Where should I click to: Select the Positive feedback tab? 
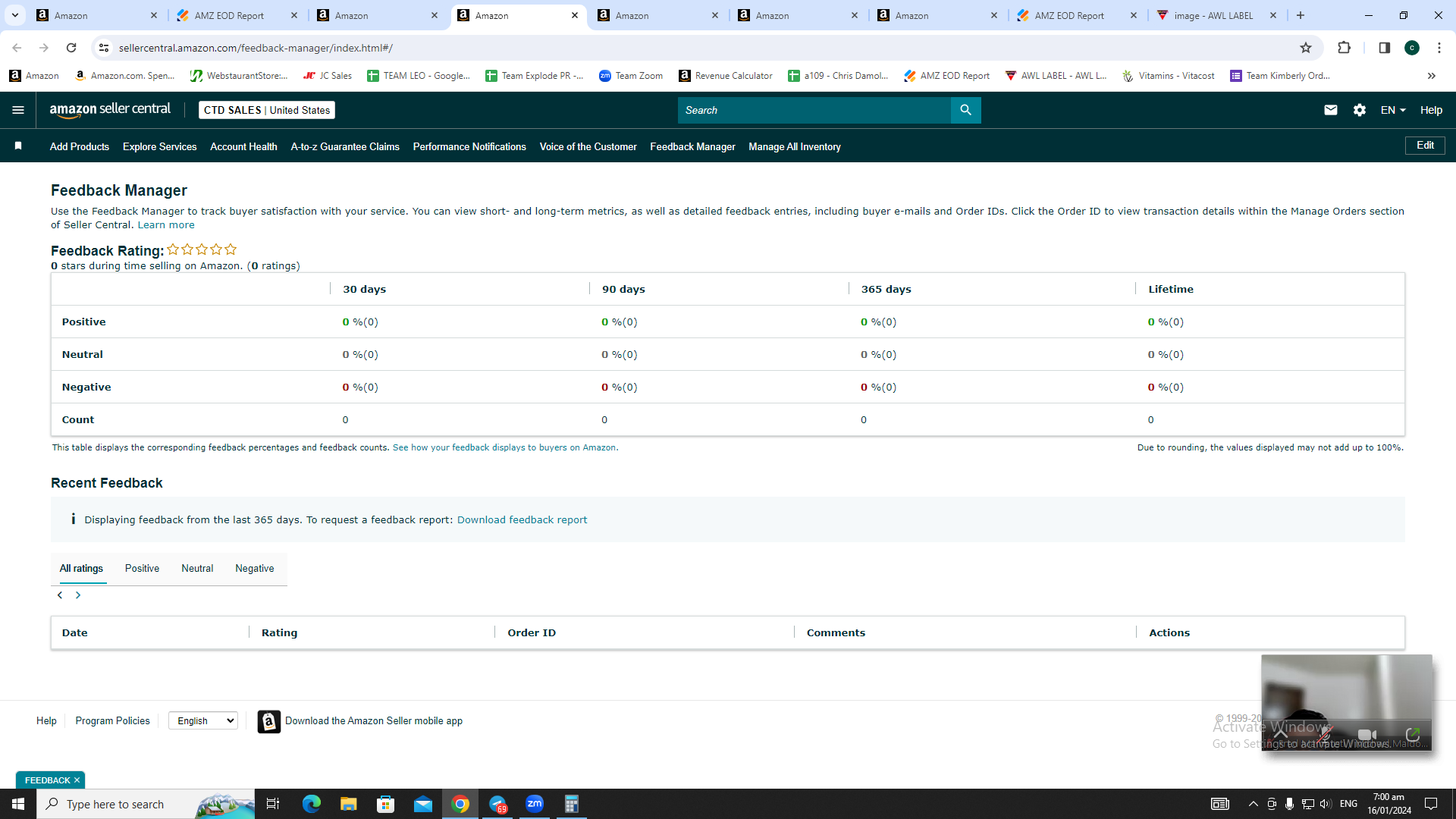pos(142,569)
